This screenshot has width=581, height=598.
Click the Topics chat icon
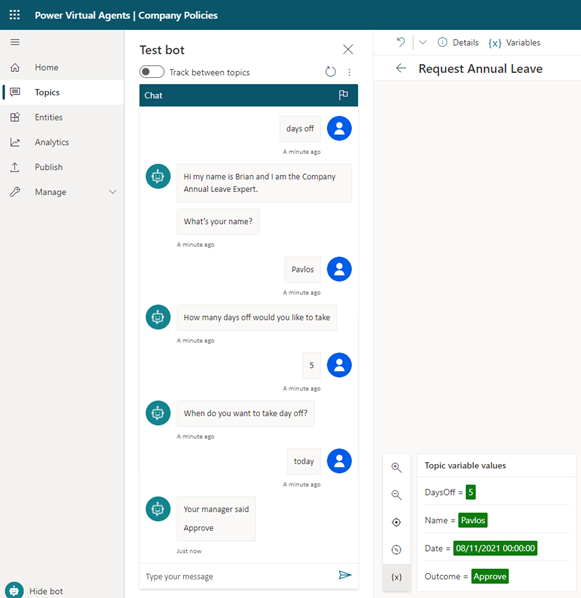(x=15, y=92)
